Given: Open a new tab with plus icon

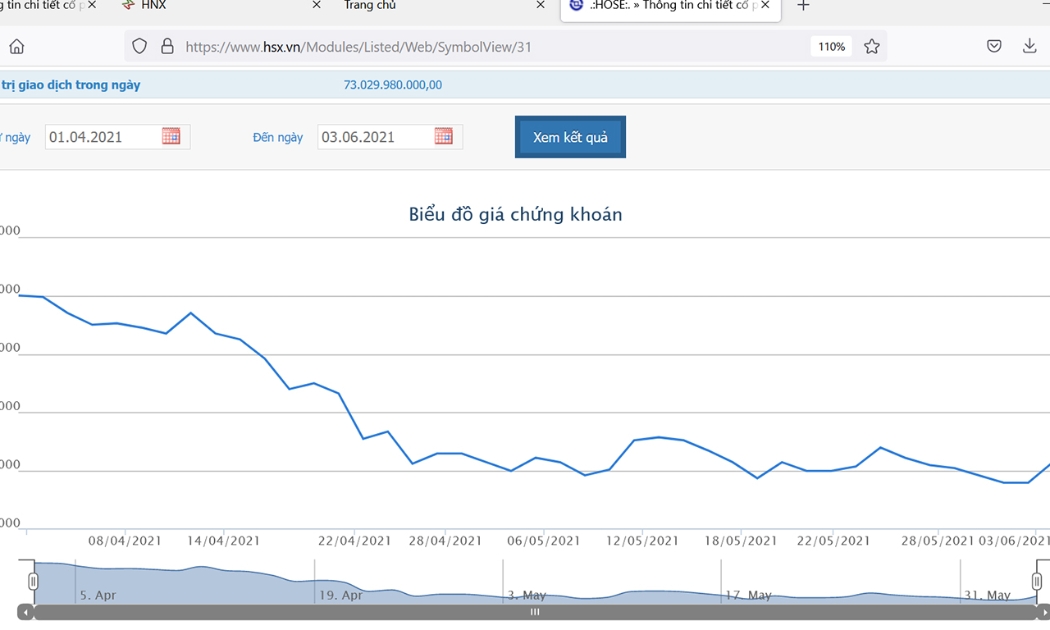Looking at the screenshot, I should click(x=804, y=5).
